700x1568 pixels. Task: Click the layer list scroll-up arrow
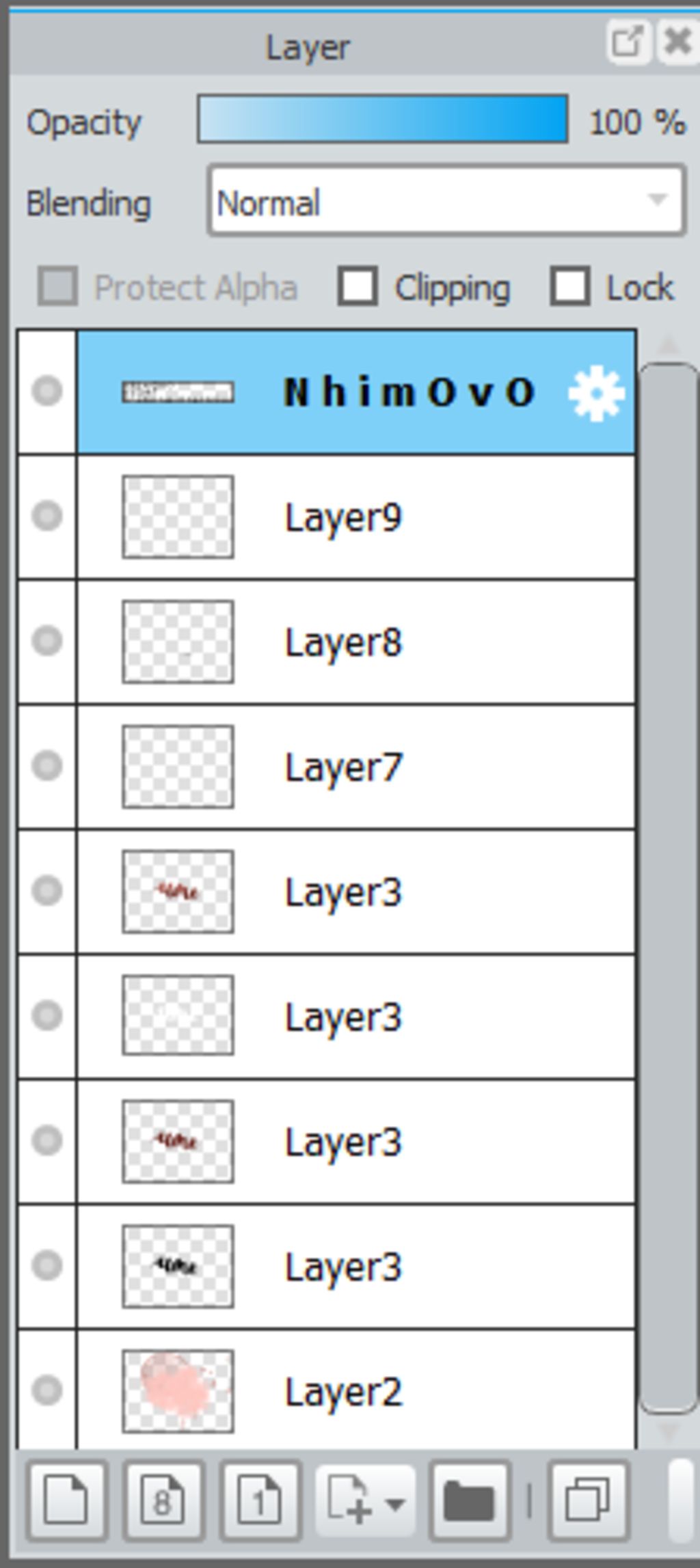[668, 346]
